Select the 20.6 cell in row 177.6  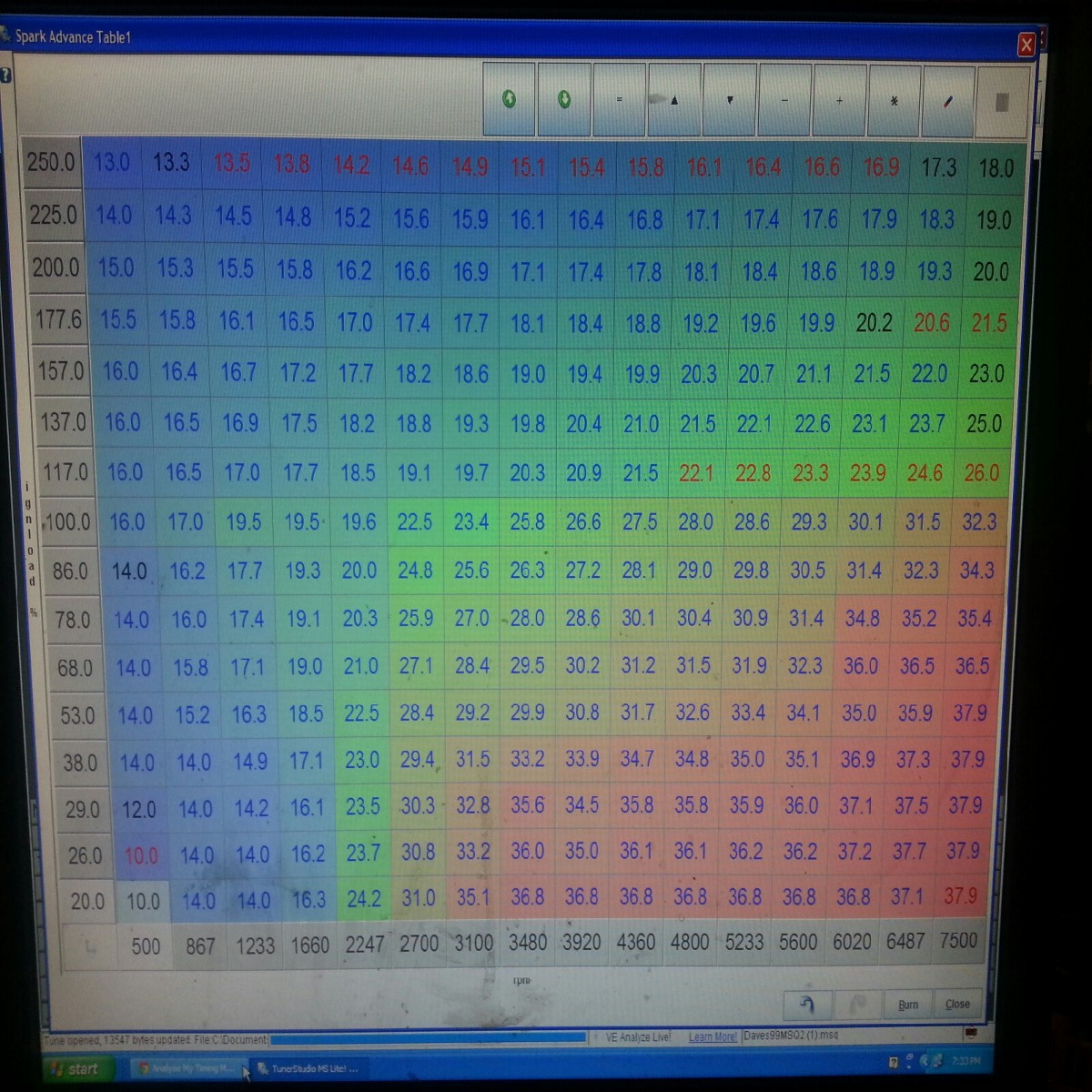click(x=932, y=322)
